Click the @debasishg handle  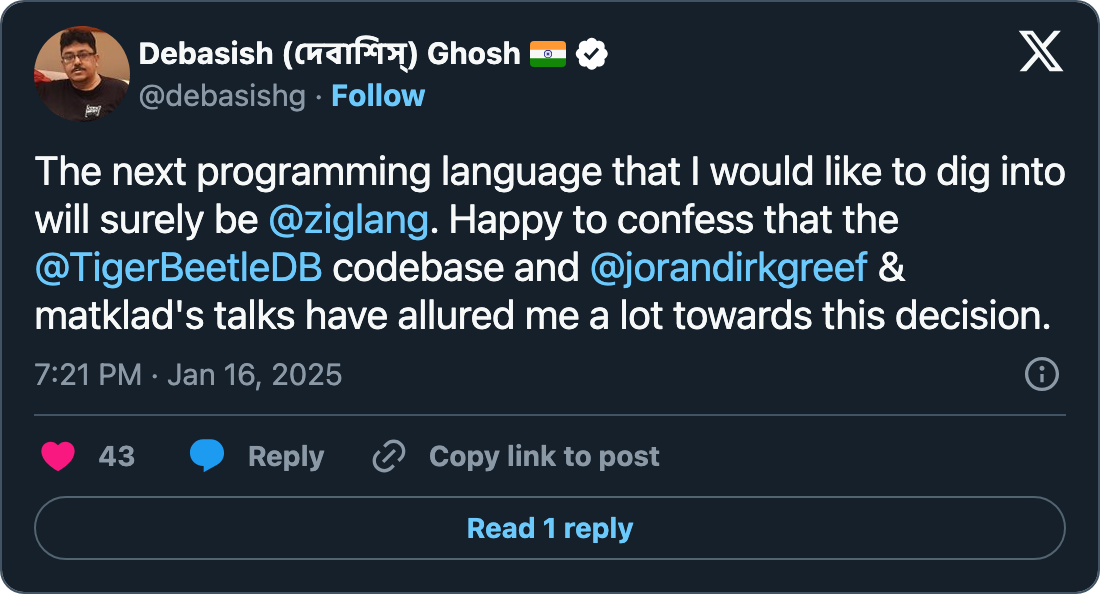point(222,96)
